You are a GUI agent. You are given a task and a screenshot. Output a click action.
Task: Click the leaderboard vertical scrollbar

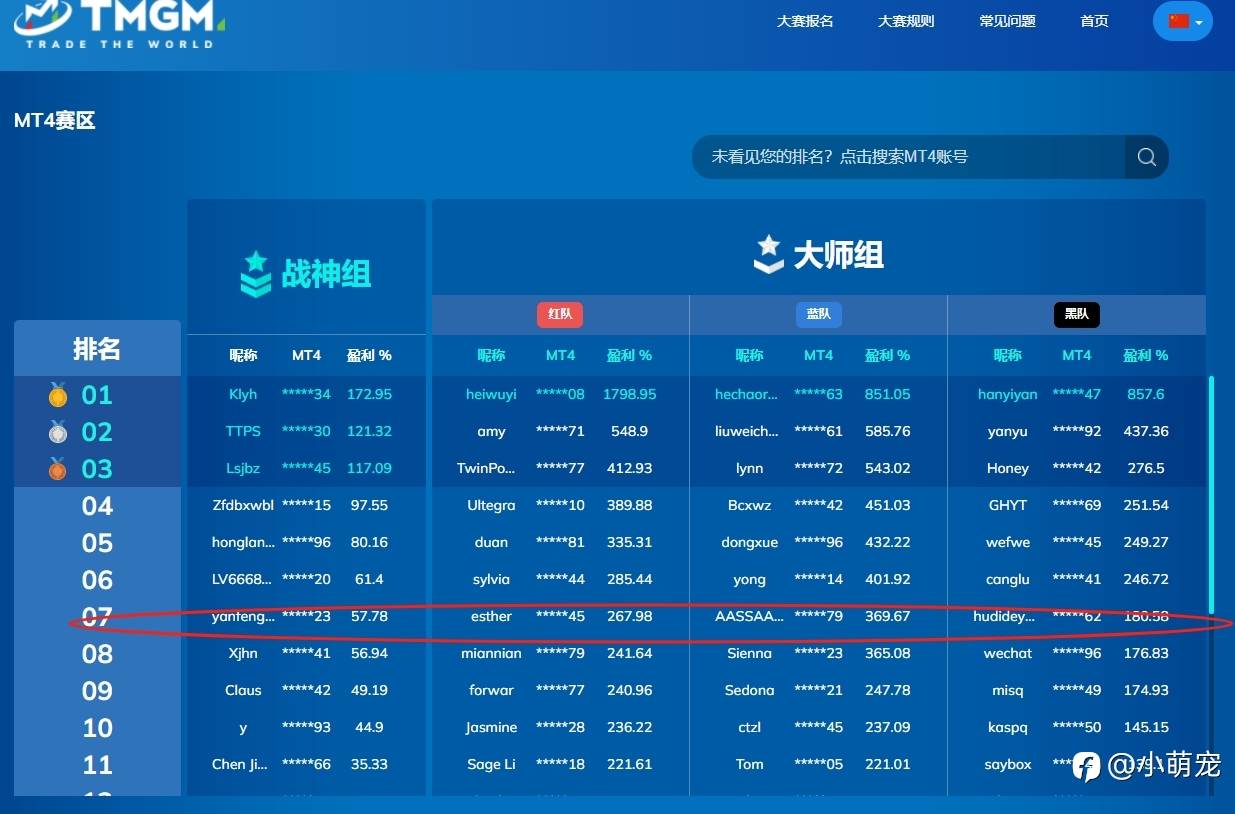pyautogui.click(x=1212, y=495)
